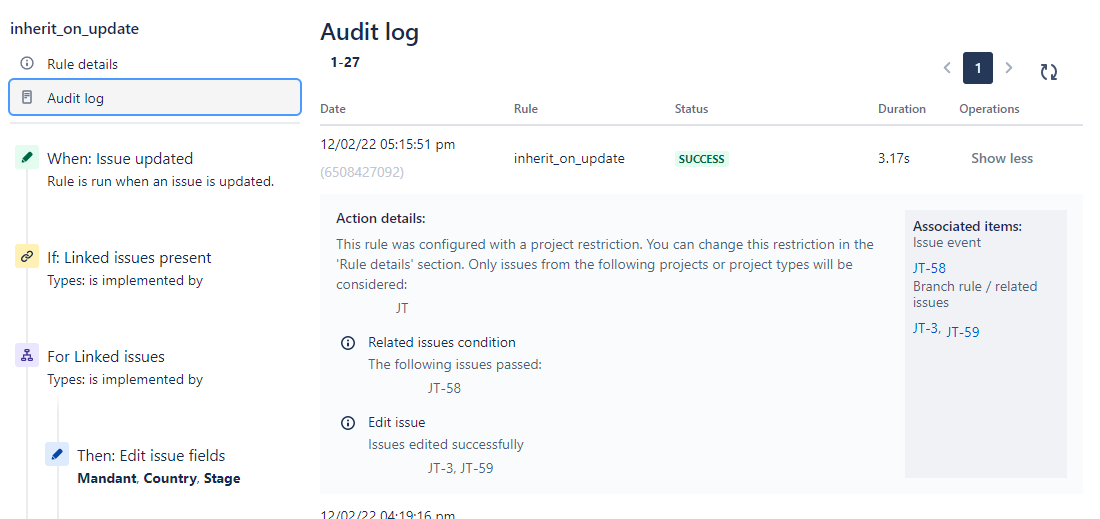Select the Audit log menu item
The image size is (1100, 519).
[155, 97]
